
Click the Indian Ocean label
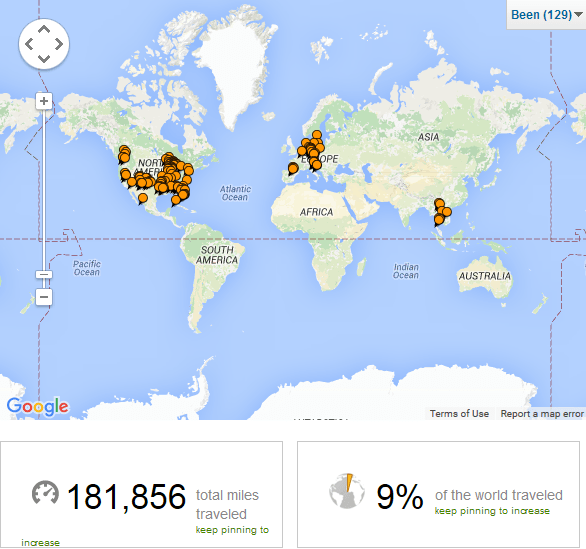[406, 271]
